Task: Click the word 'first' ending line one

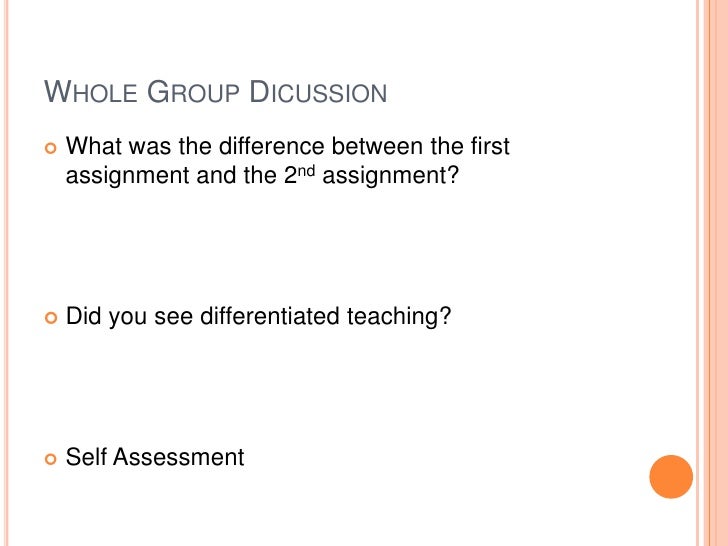Action: (489, 147)
